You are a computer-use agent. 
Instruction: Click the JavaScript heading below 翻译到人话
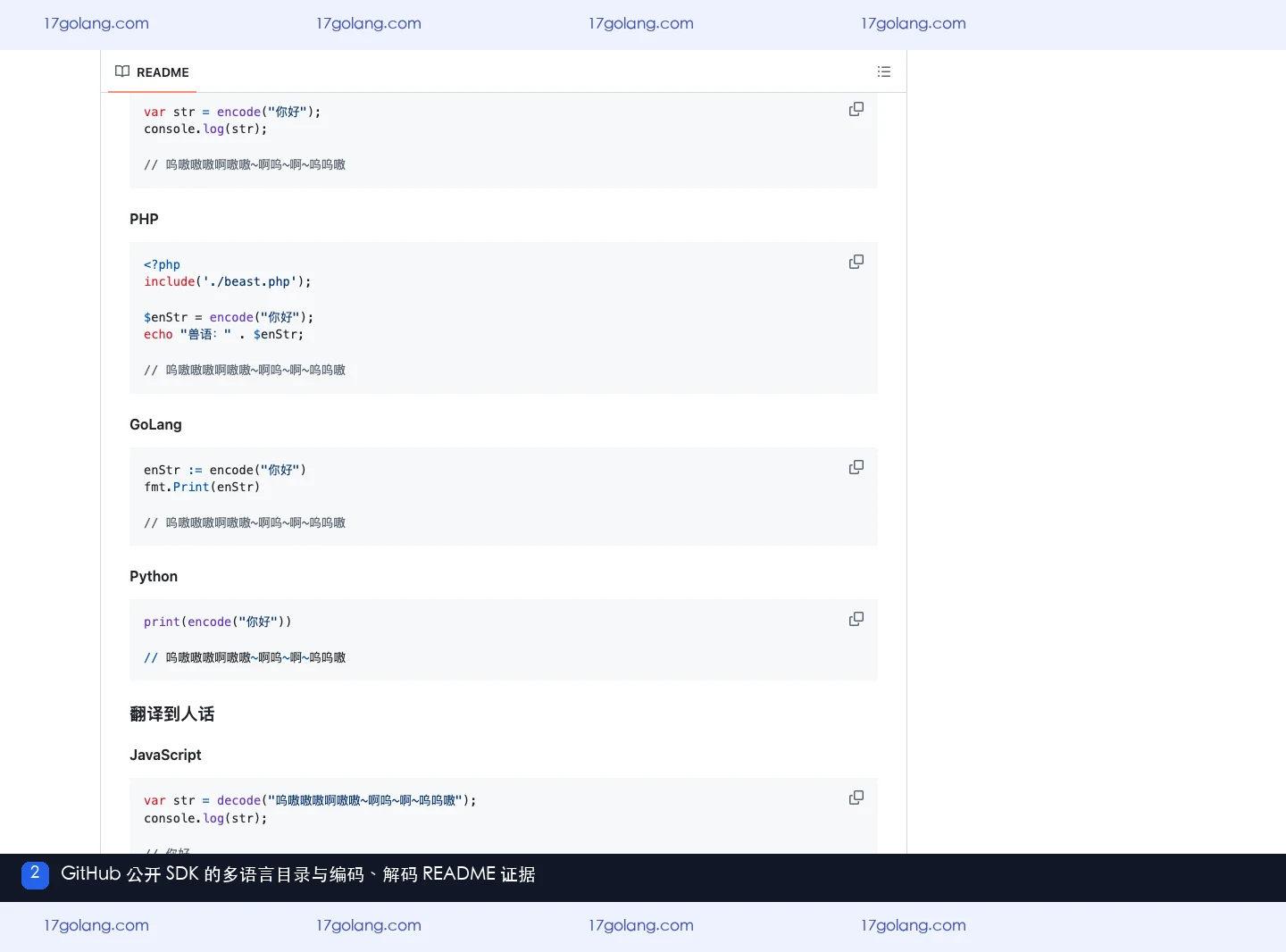pos(165,755)
